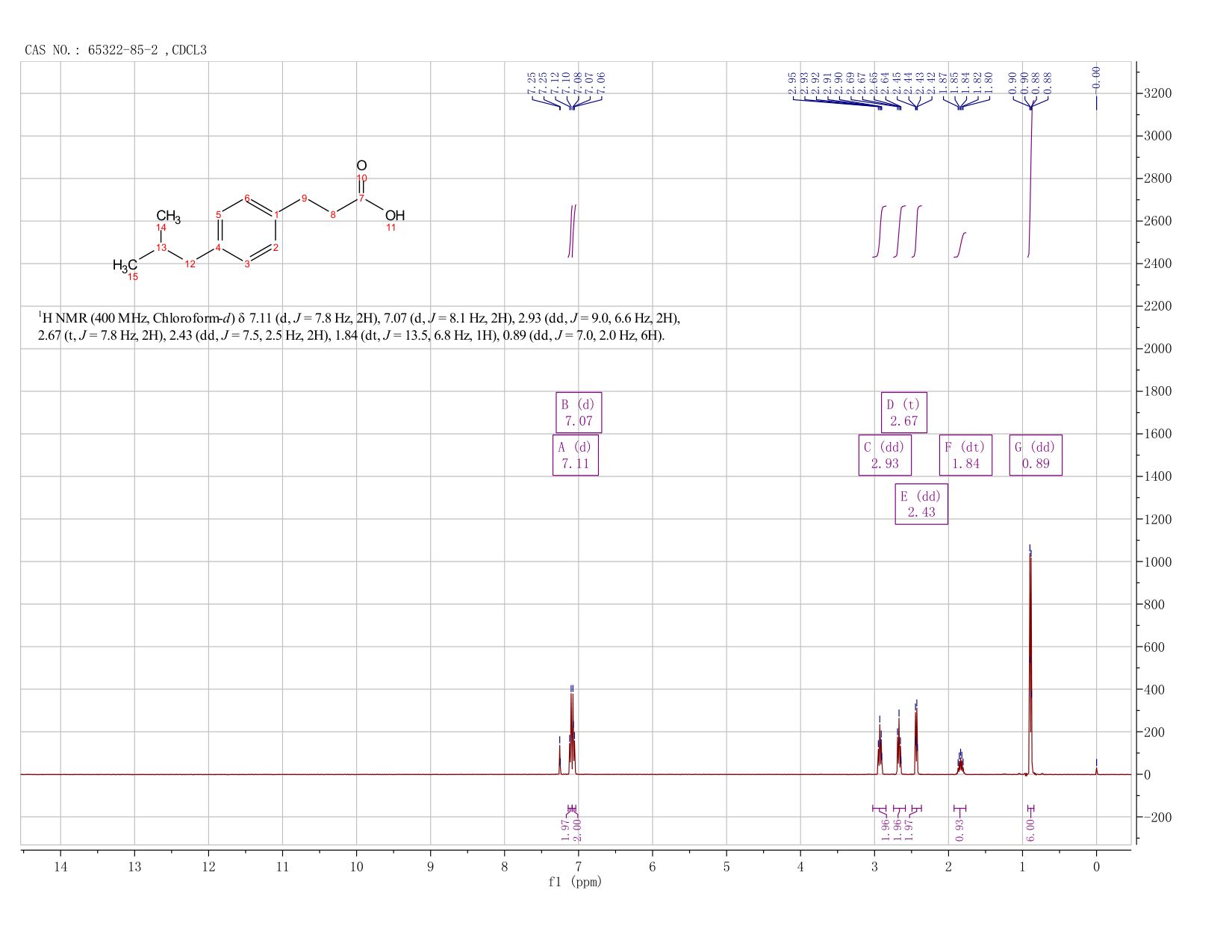Select the multiplet box D (t) 2.67
This screenshot has width=1232, height=952.
[903, 412]
